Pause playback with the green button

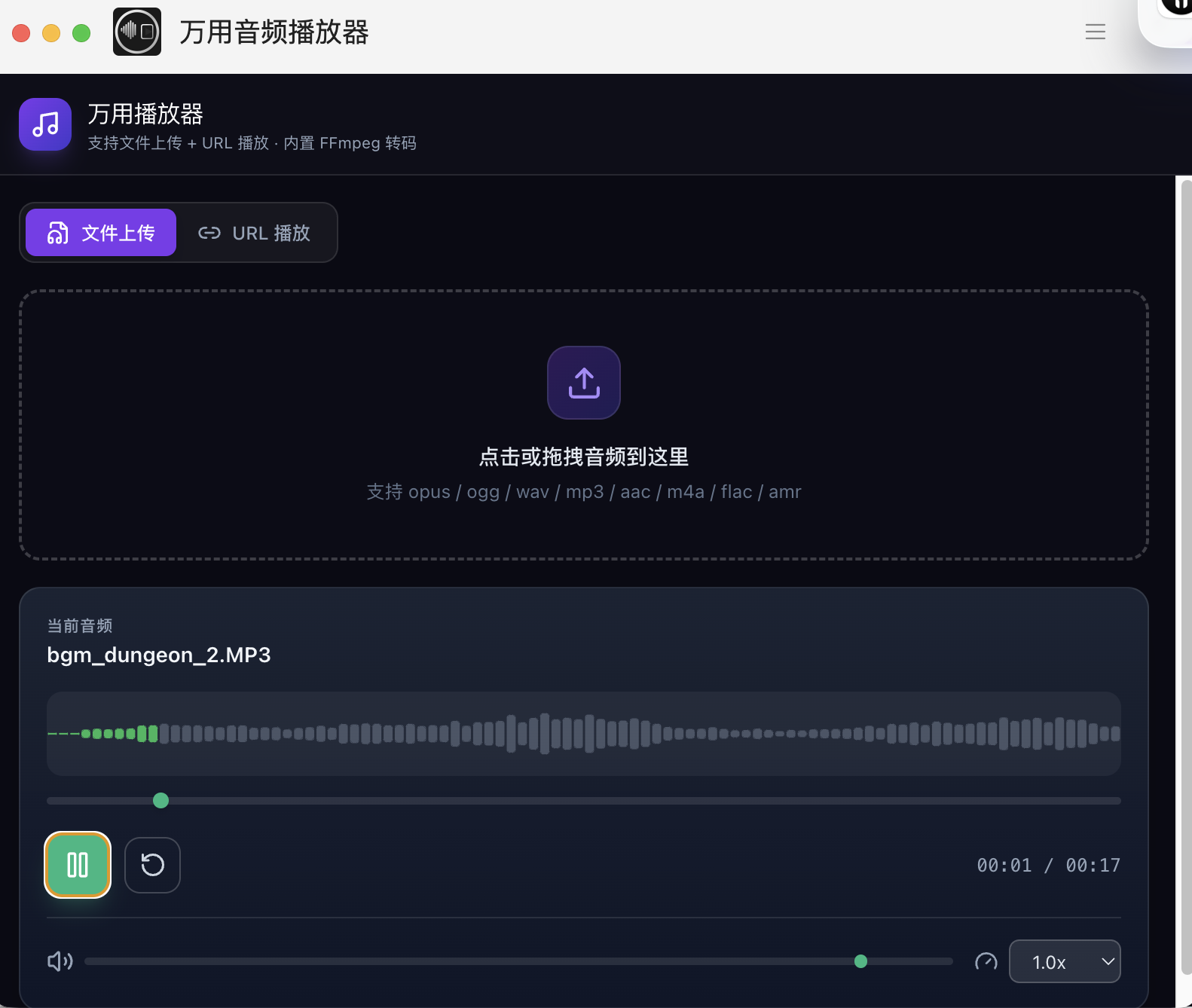point(78,865)
